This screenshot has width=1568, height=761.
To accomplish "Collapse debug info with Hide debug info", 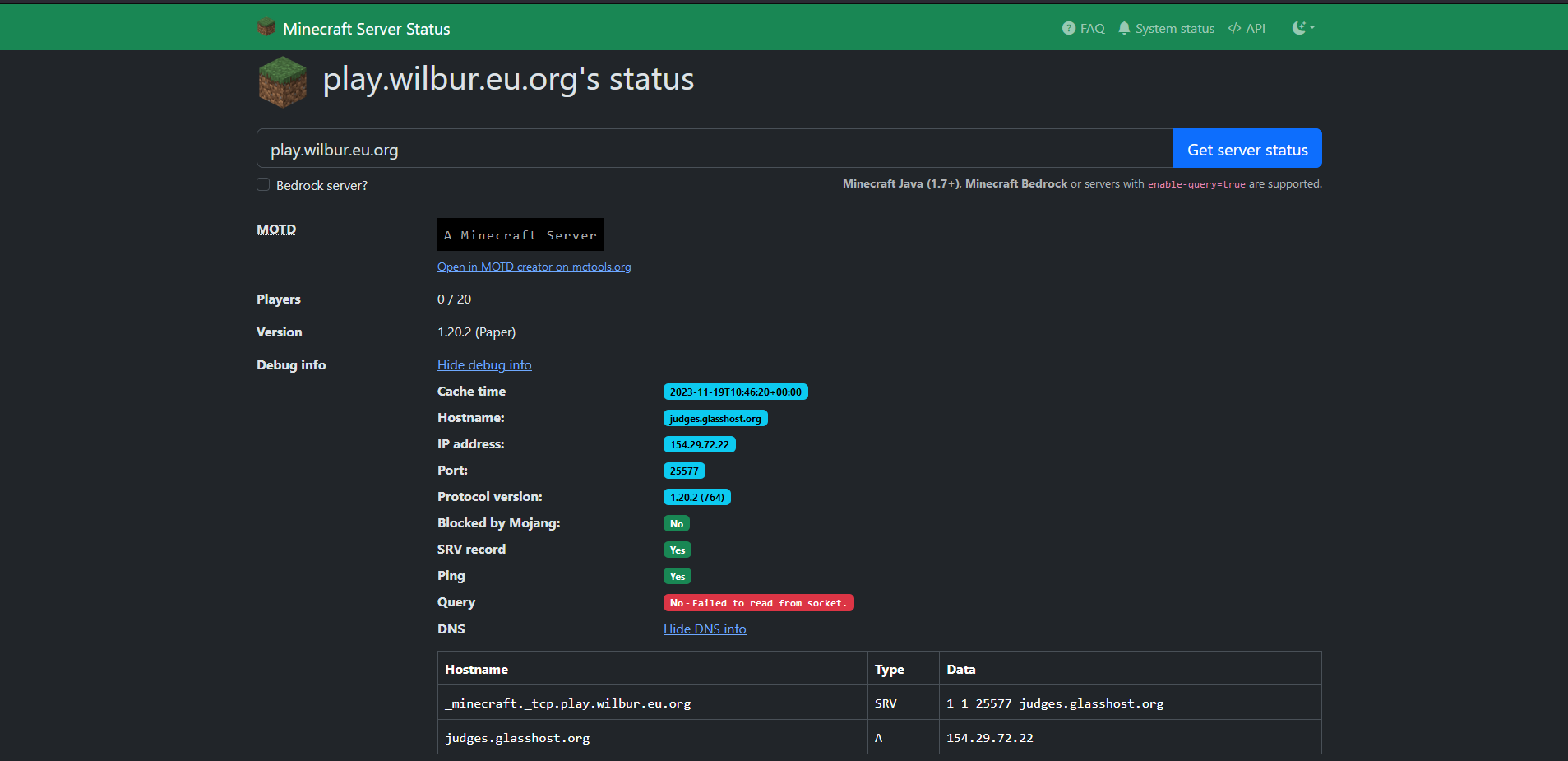I will click(x=484, y=364).
